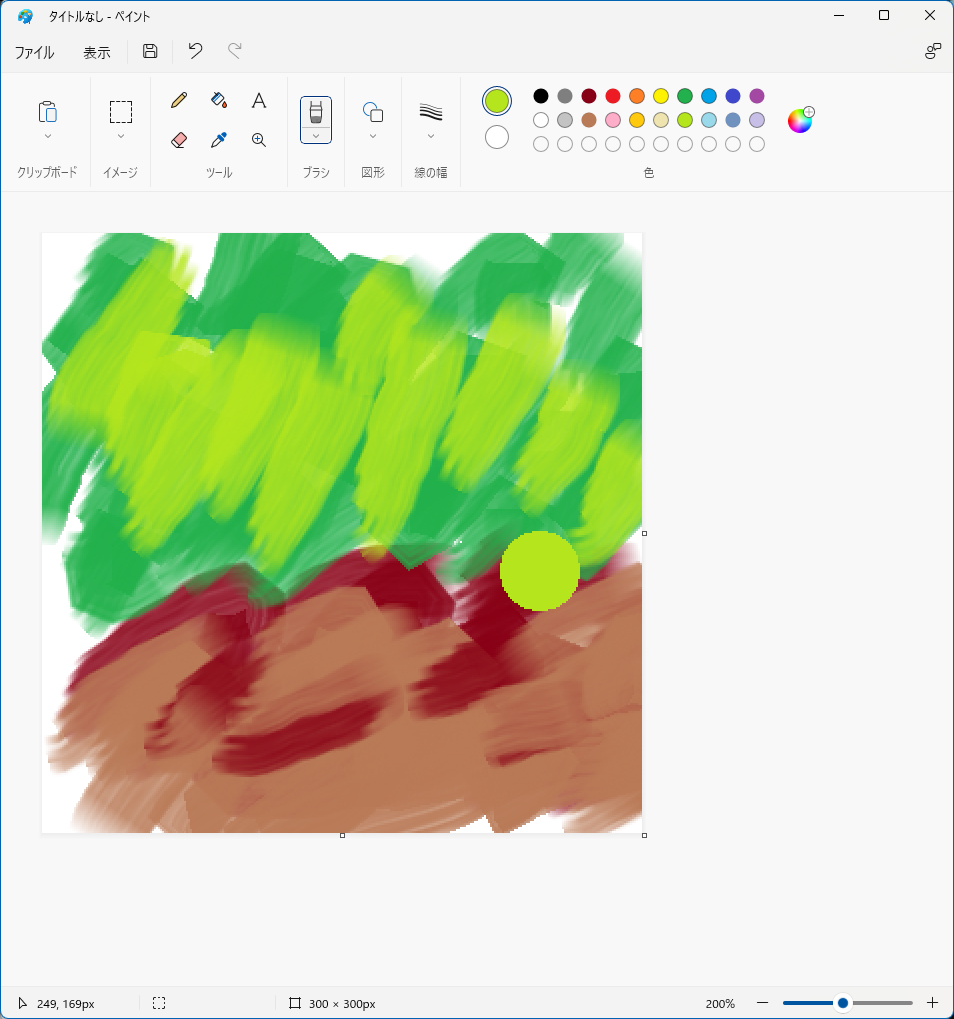Select the Pencil tool

click(x=179, y=100)
